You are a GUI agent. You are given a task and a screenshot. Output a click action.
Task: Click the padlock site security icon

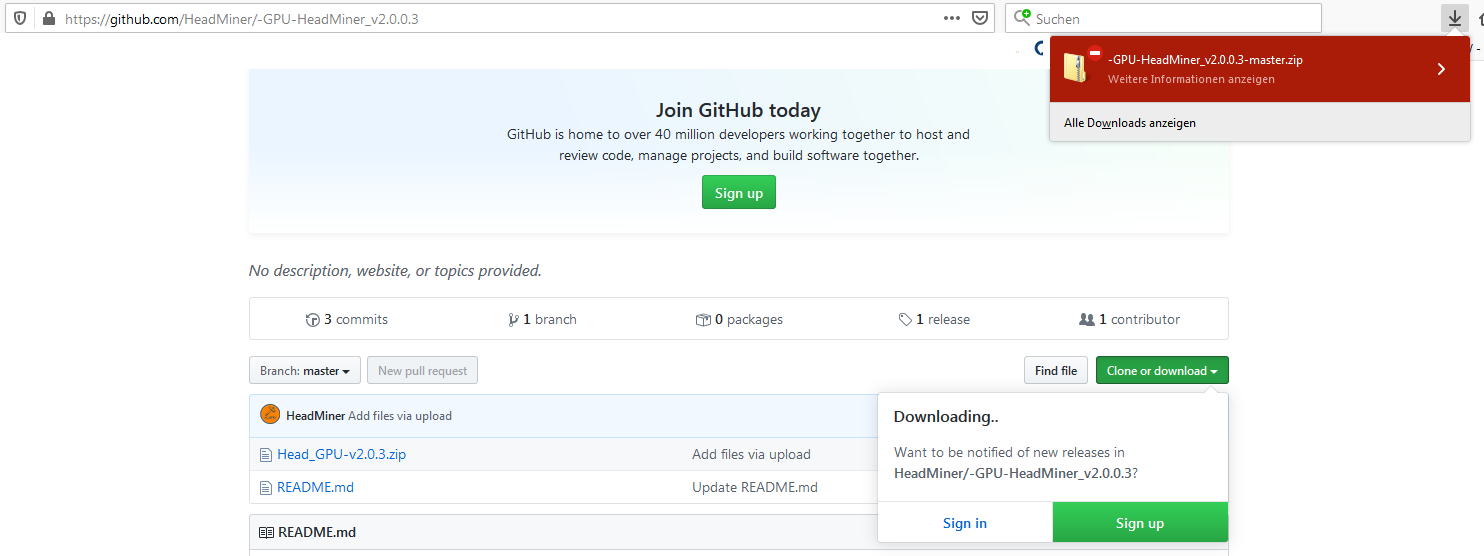[48, 18]
